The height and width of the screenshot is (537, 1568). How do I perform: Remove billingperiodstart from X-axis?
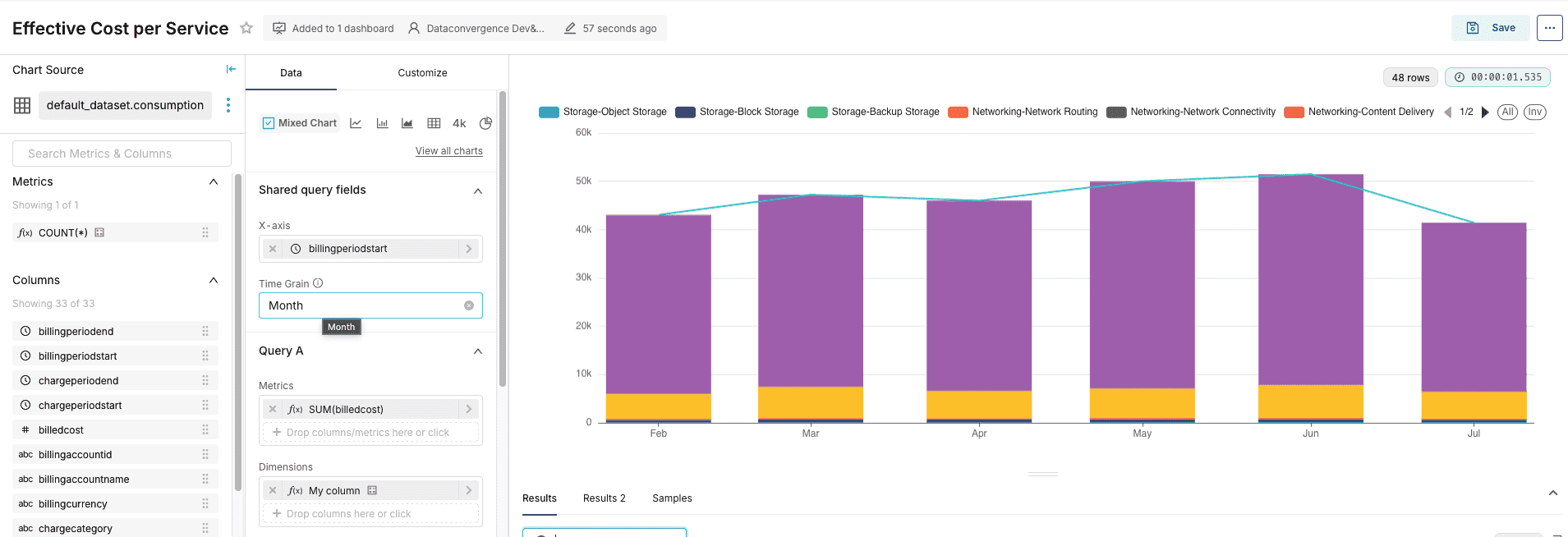[x=273, y=249]
